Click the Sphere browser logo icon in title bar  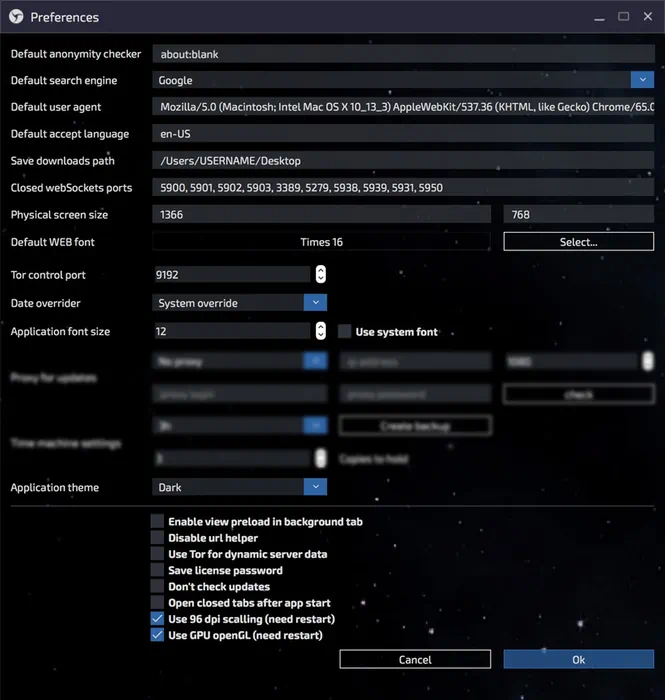point(16,17)
